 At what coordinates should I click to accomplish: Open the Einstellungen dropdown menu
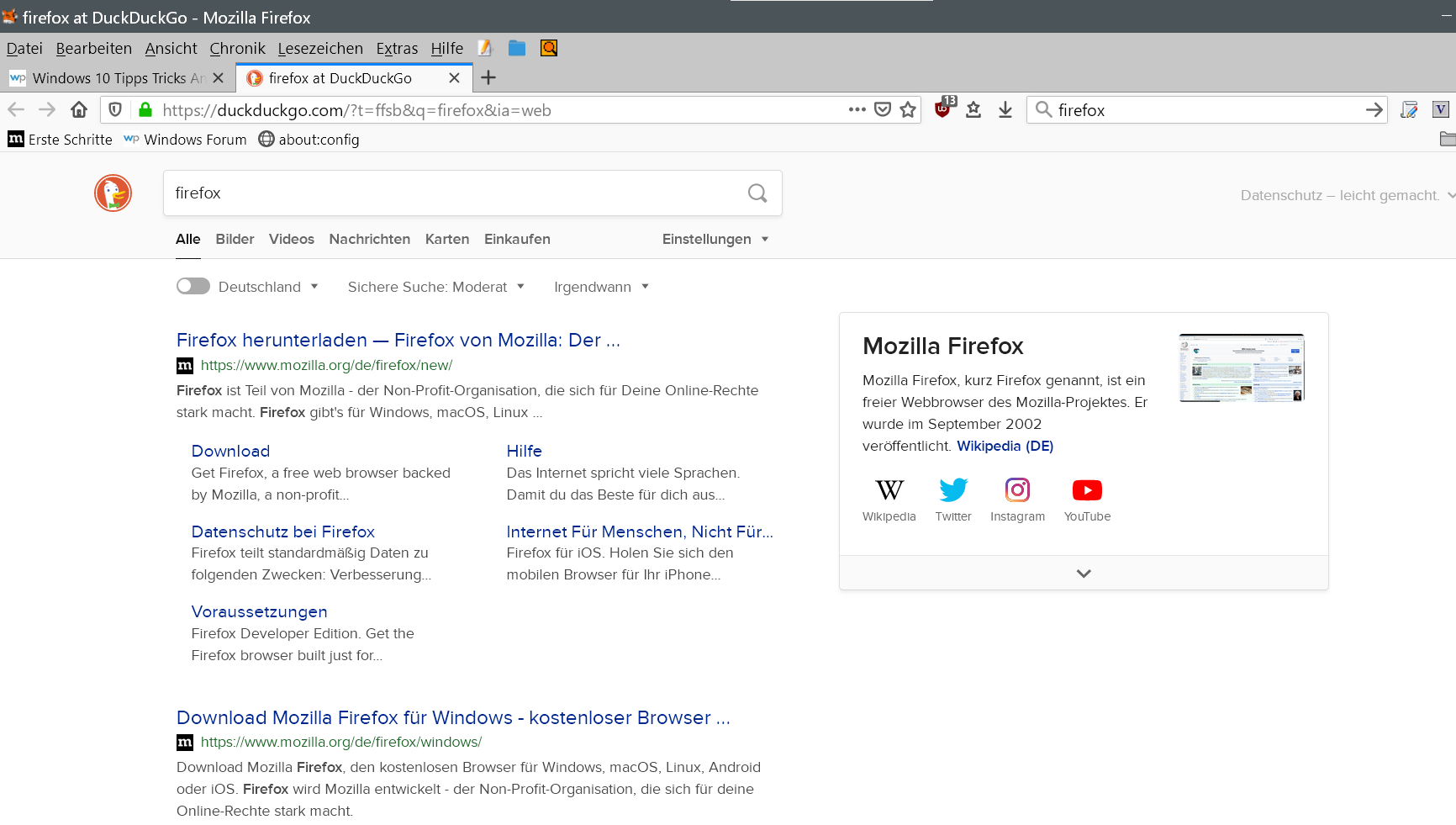tap(715, 240)
